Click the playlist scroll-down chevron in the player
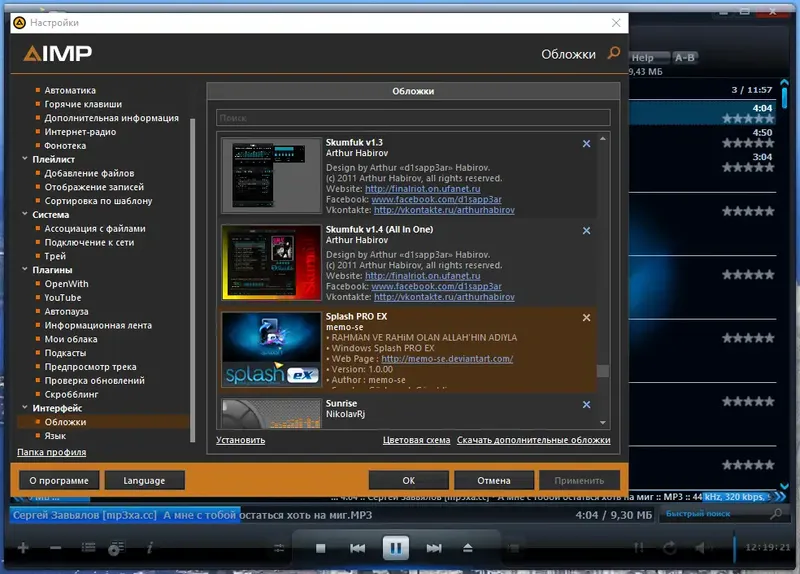Viewport: 800px width, 574px height. coord(784,486)
